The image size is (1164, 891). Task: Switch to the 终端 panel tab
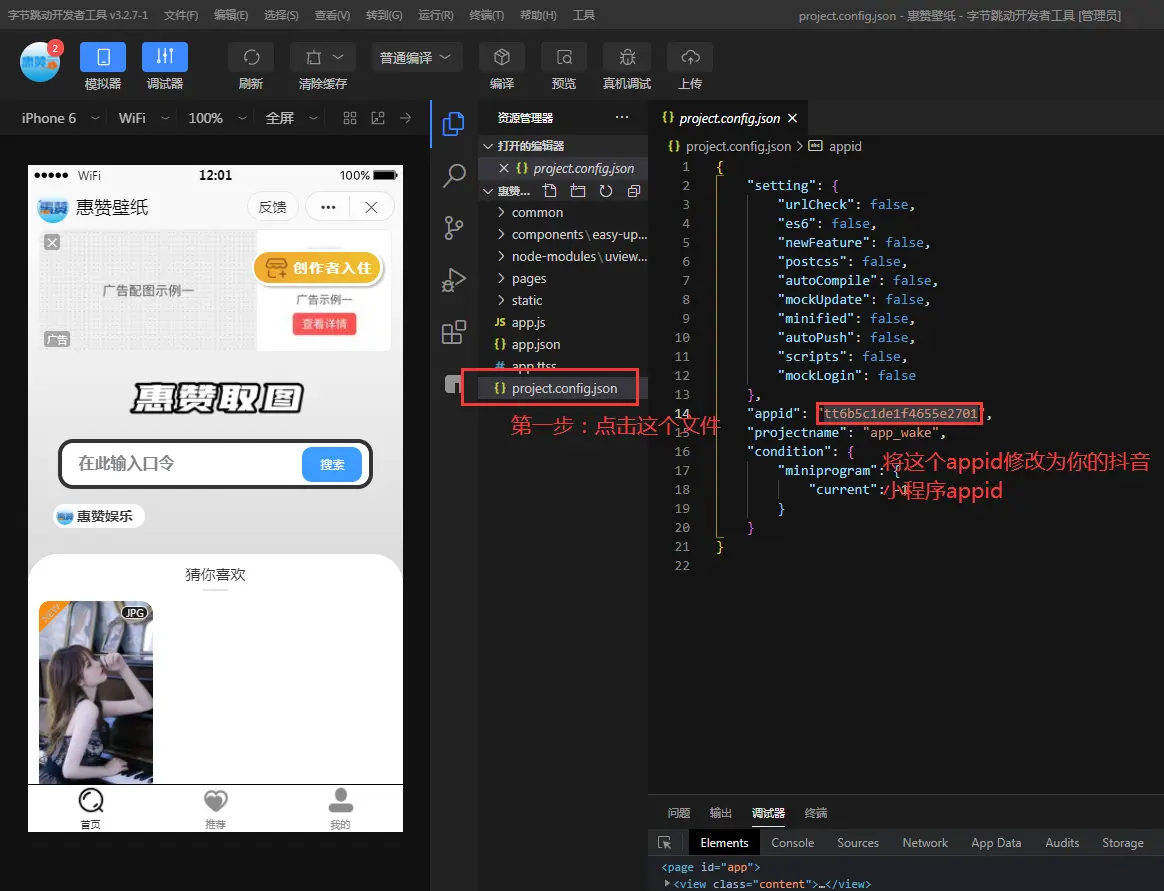pyautogui.click(x=816, y=813)
